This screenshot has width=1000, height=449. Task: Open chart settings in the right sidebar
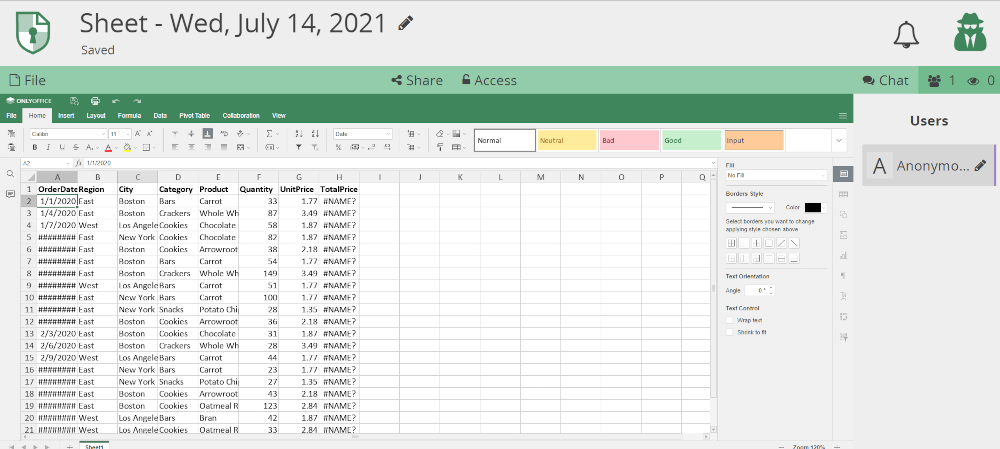[843, 255]
